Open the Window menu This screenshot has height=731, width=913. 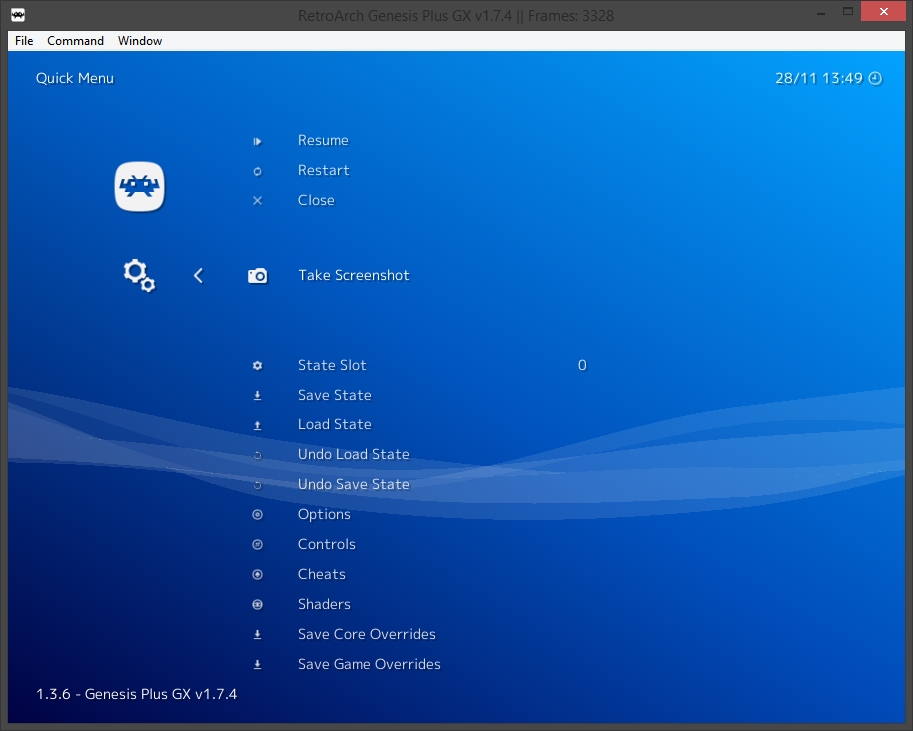pos(140,41)
